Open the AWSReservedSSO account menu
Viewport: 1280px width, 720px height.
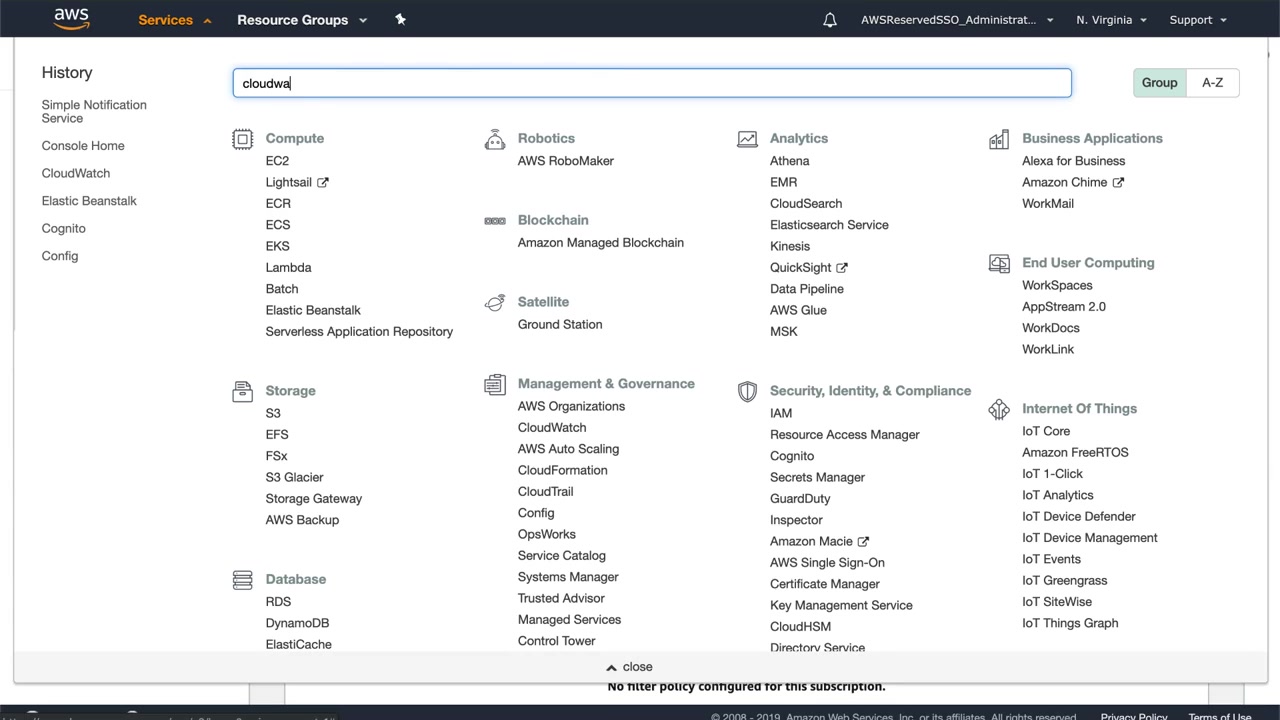point(957,20)
